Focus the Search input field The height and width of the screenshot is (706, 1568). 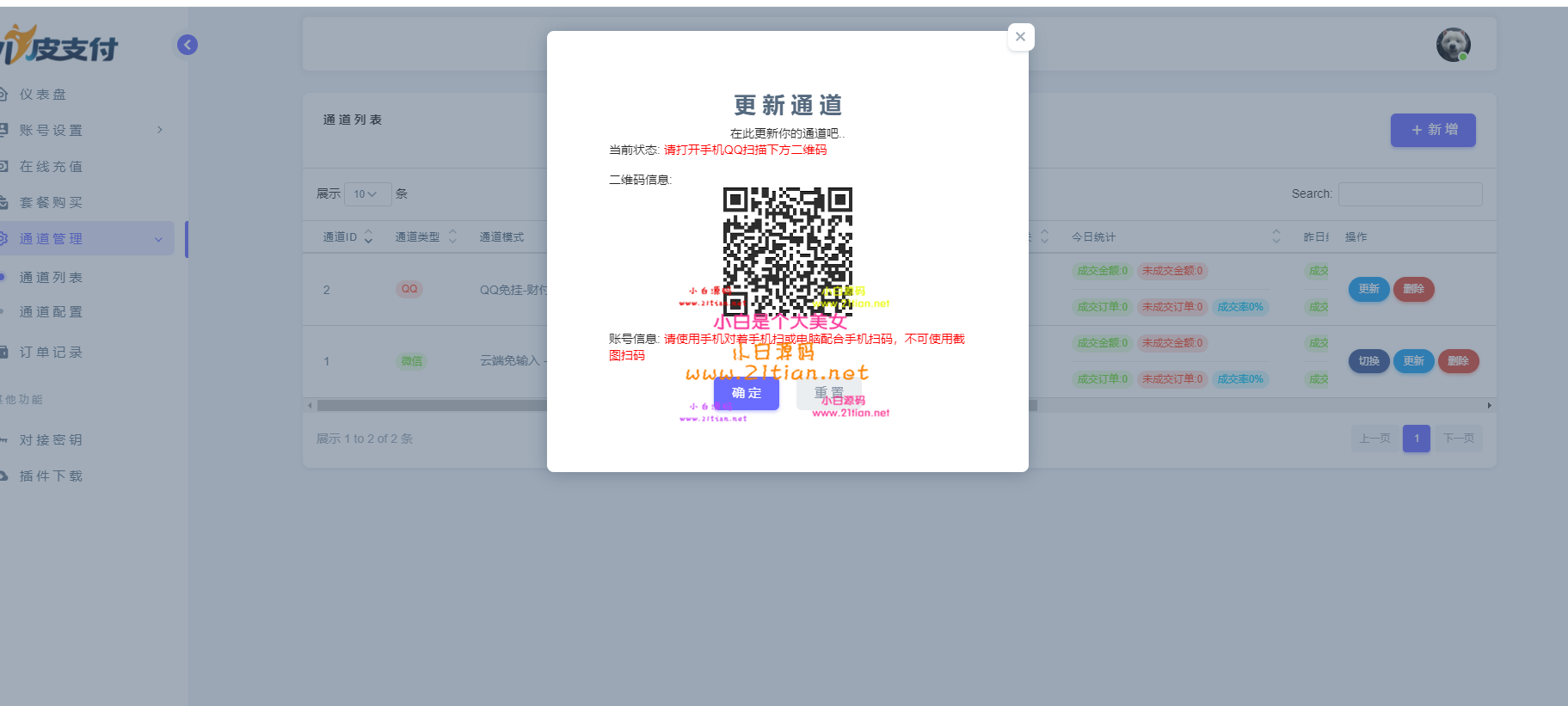pyautogui.click(x=1410, y=194)
